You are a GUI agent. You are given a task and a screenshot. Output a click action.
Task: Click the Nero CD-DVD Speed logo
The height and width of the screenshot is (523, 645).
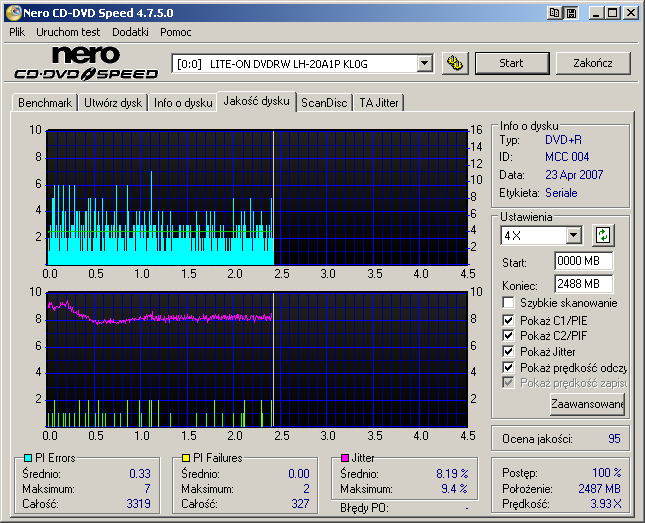pos(85,63)
